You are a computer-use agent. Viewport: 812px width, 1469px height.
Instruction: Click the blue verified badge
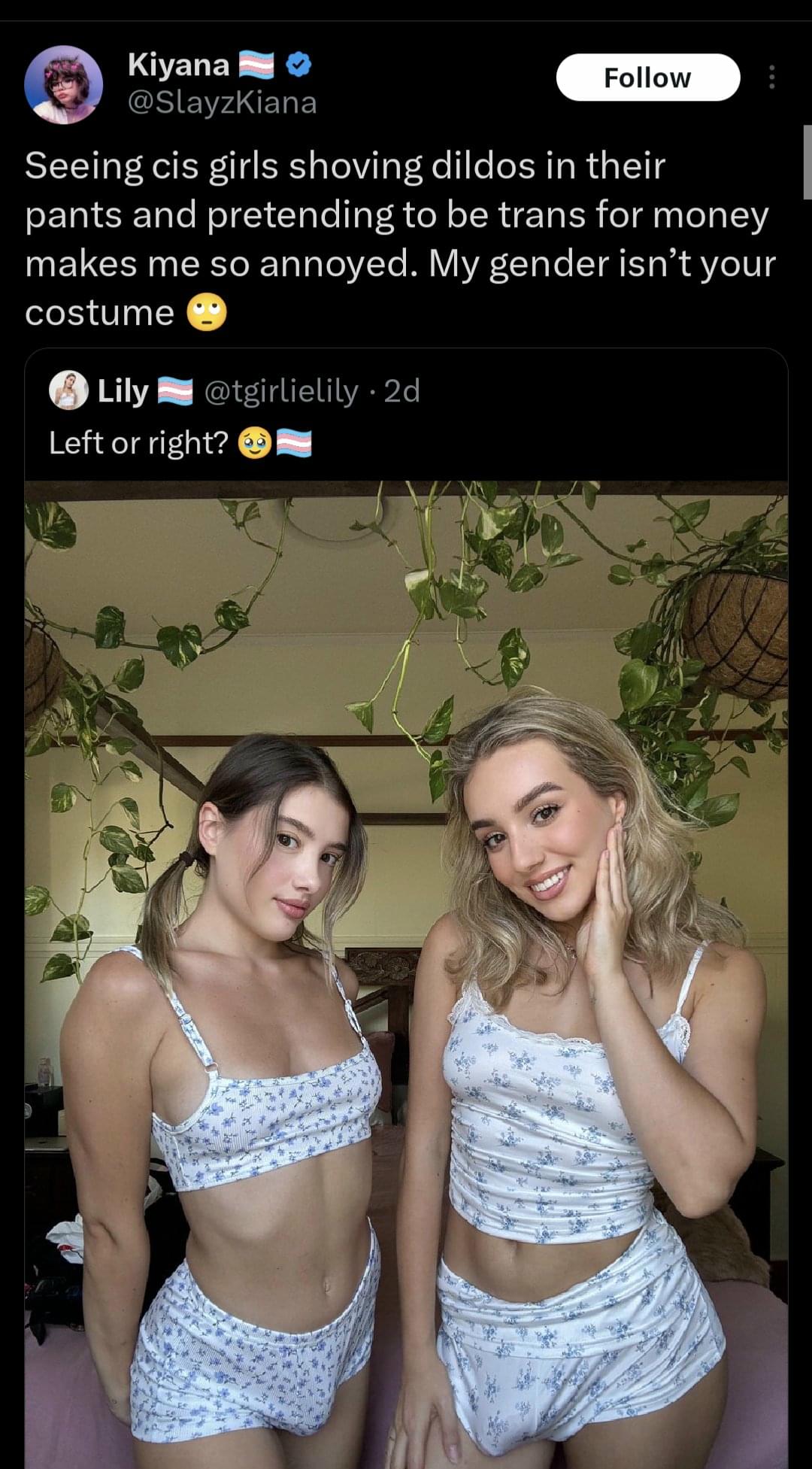[x=299, y=65]
